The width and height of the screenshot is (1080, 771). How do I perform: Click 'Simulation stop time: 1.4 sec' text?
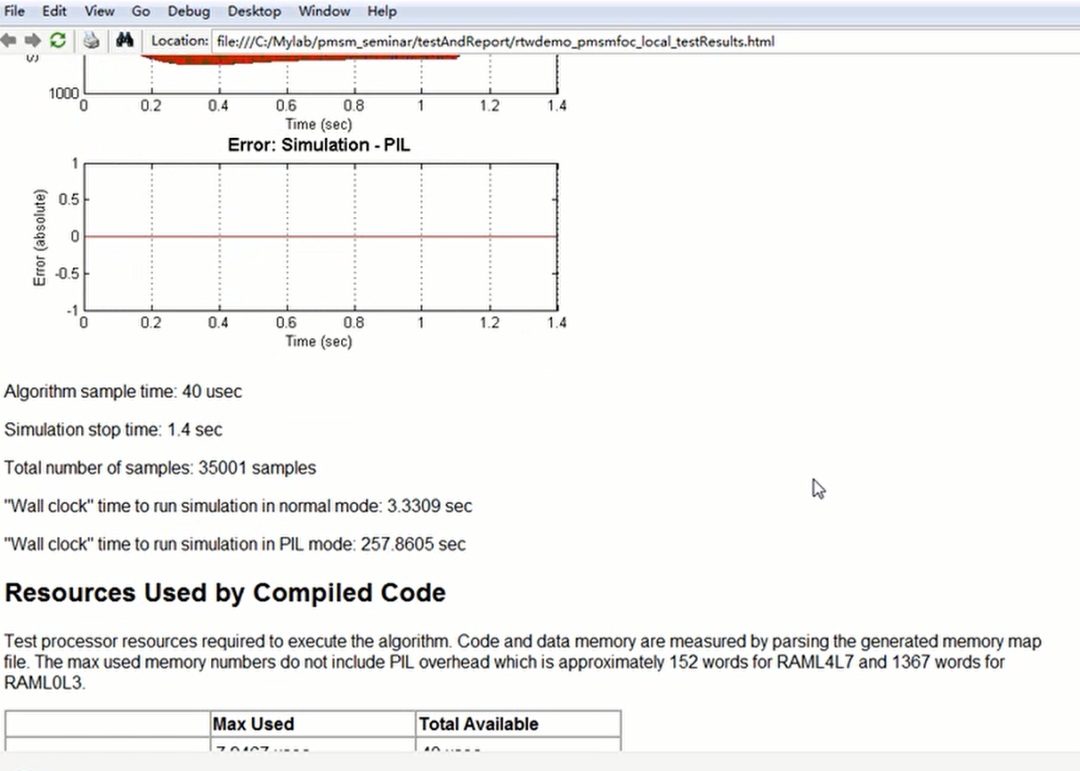click(x=113, y=429)
